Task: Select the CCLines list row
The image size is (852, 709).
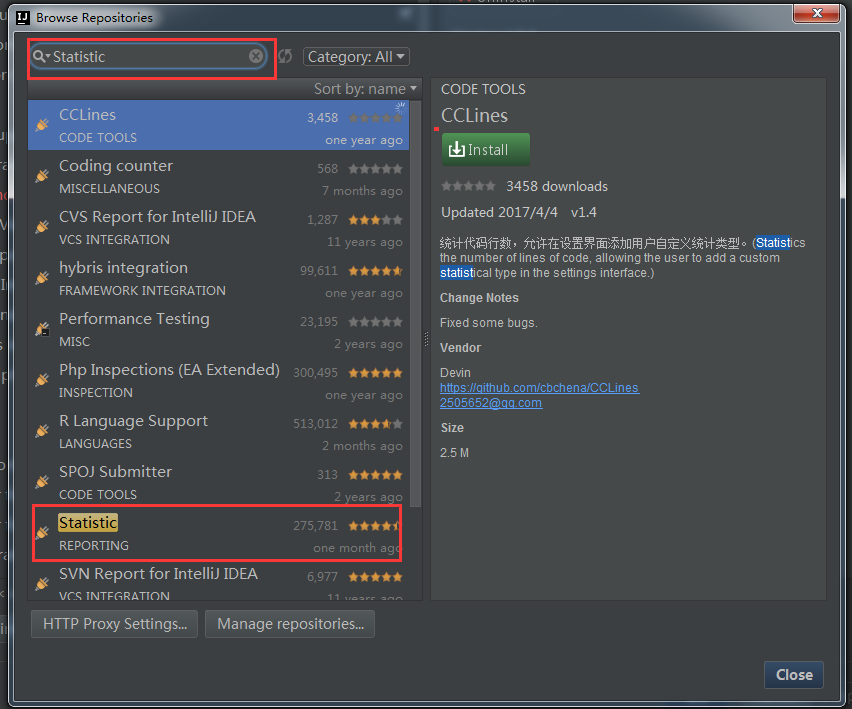Action: [218, 125]
